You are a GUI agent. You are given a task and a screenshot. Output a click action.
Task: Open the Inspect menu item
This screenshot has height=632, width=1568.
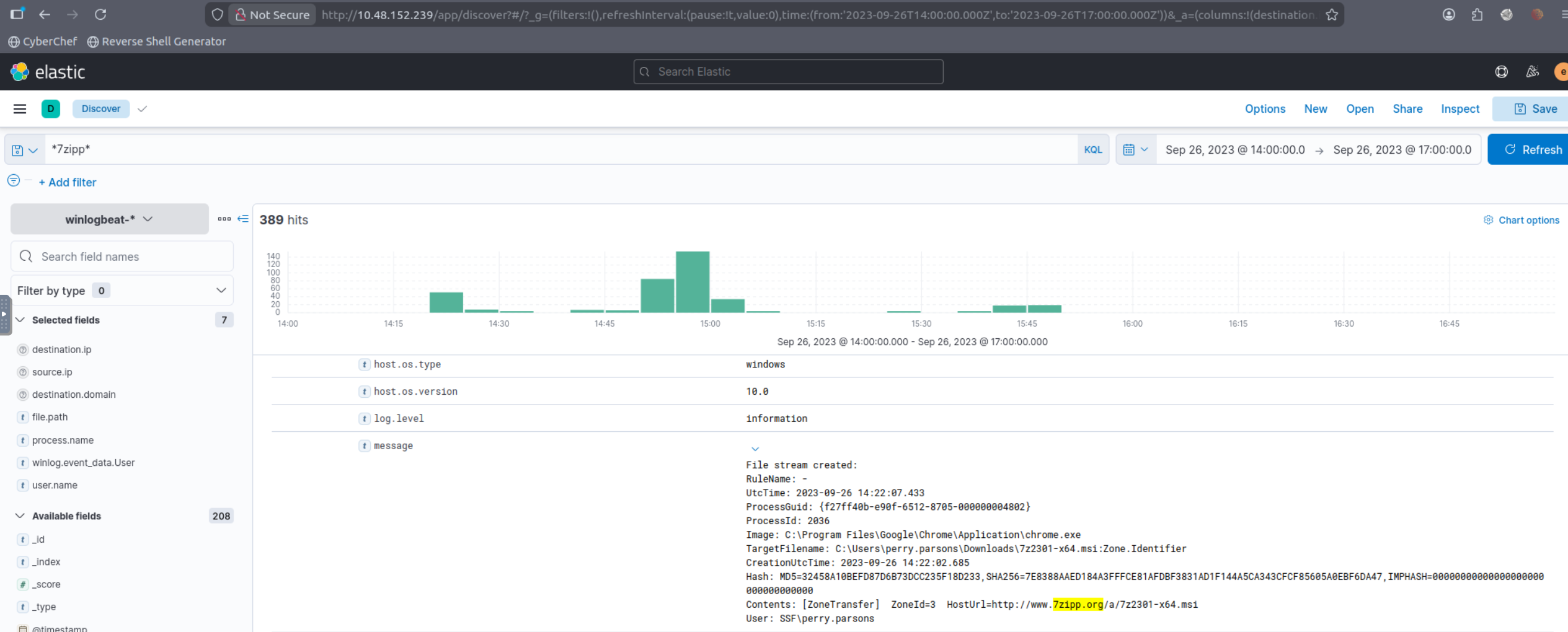pyautogui.click(x=1459, y=109)
